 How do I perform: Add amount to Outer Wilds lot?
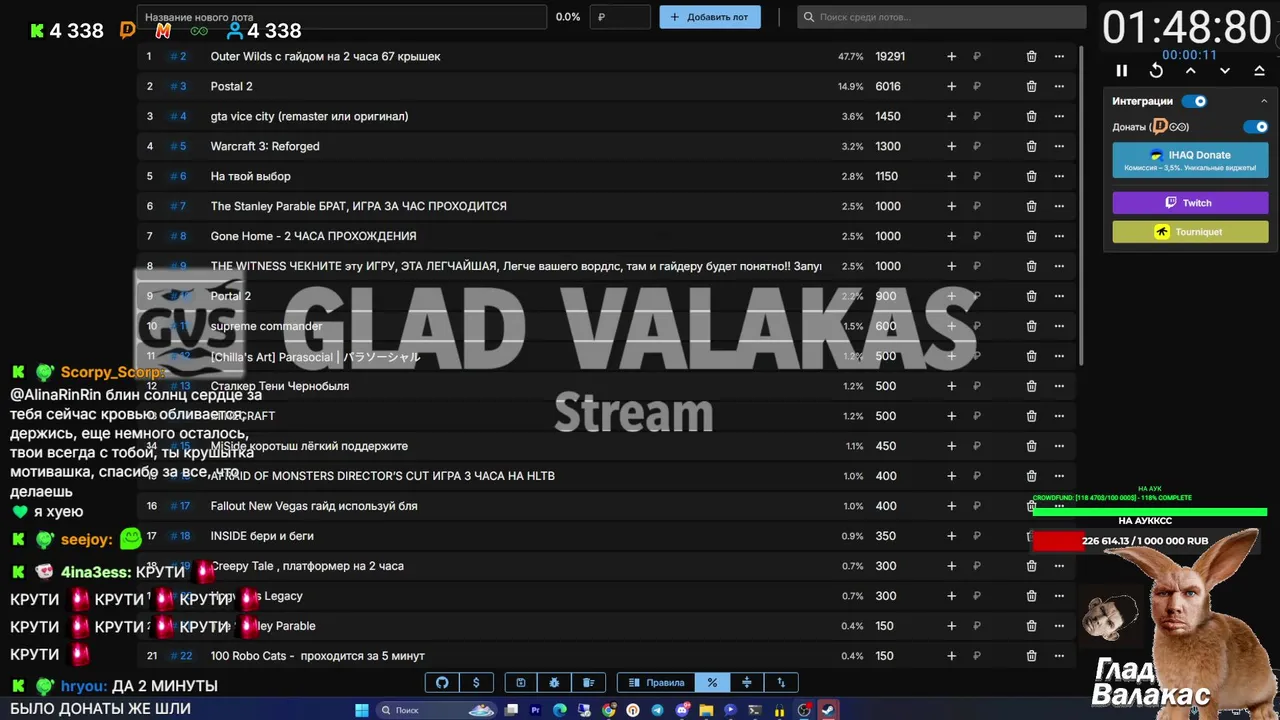tap(951, 57)
